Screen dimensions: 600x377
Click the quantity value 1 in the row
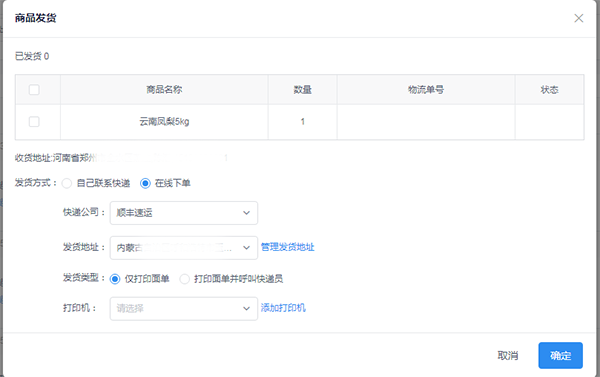[x=302, y=122]
